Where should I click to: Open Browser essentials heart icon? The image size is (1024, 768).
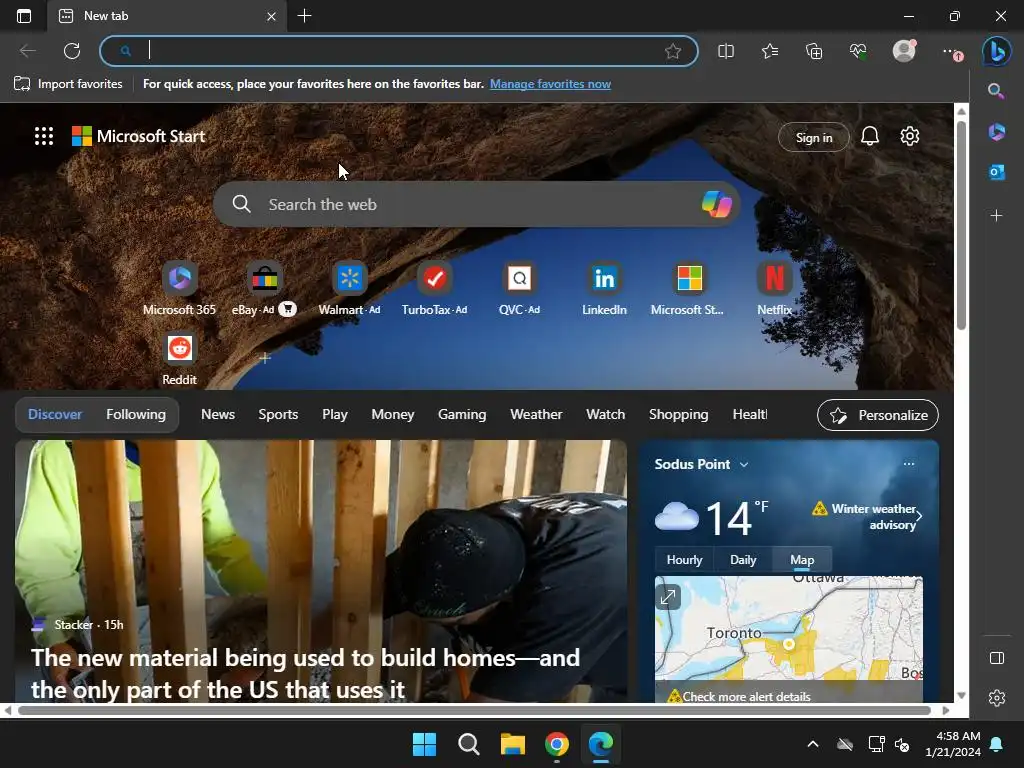click(858, 51)
